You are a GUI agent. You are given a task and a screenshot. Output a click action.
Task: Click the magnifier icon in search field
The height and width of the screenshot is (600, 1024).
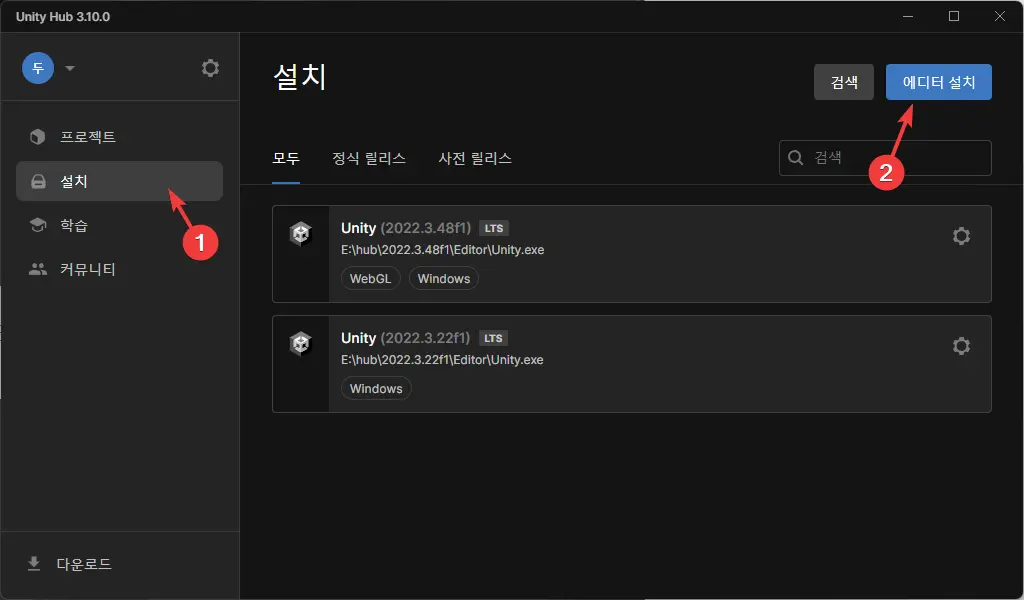pos(795,158)
